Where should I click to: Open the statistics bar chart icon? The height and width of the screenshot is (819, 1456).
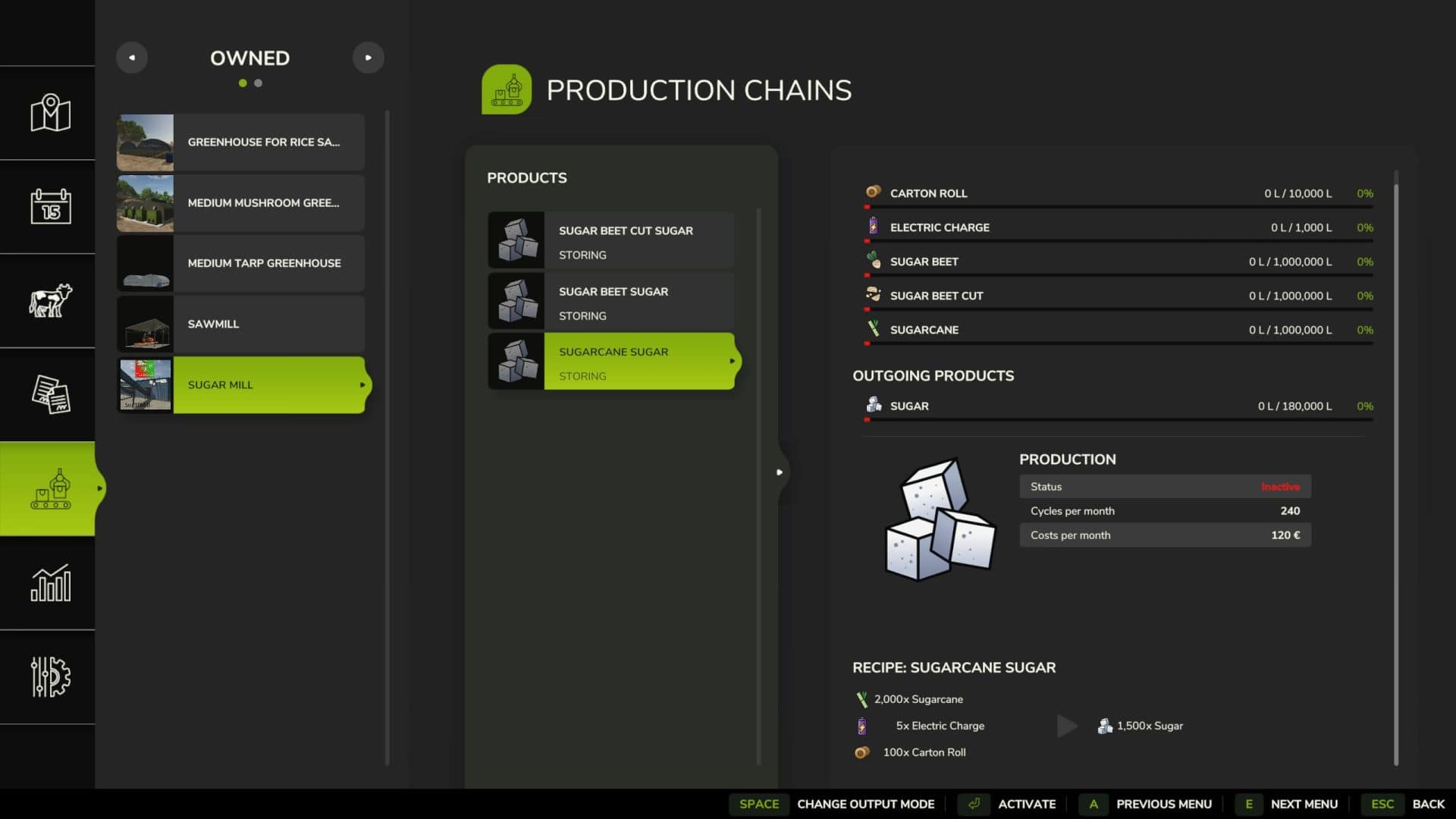[50, 582]
